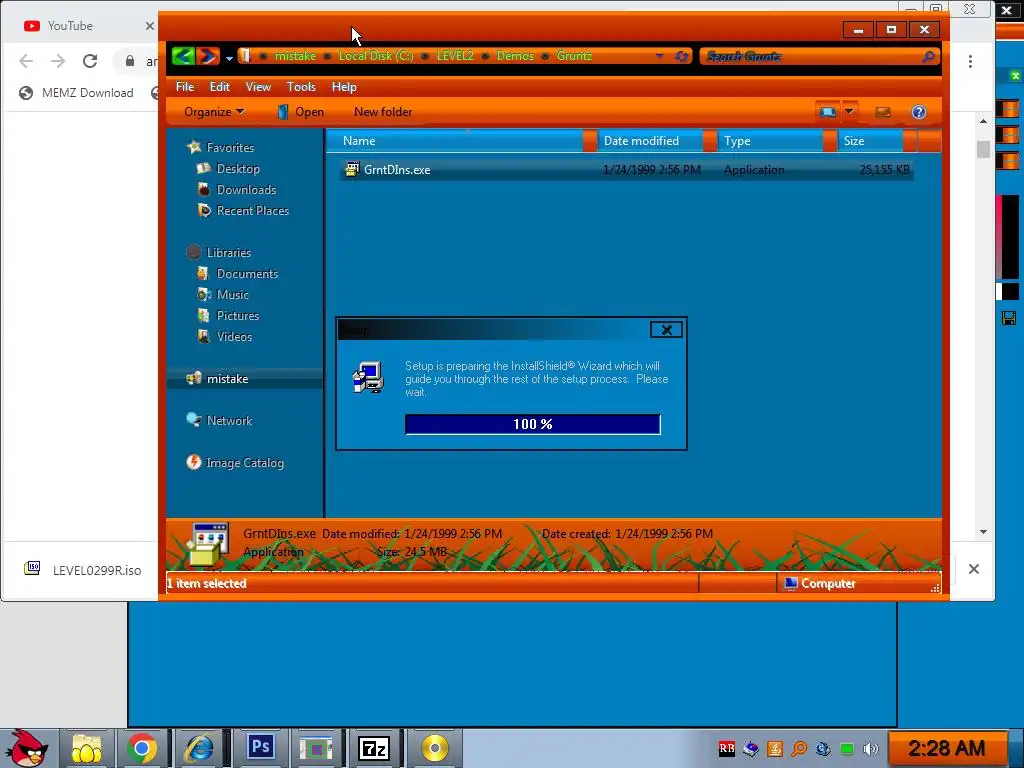Click the 100 % setup progress bar
1024x768 pixels.
pyautogui.click(x=533, y=424)
